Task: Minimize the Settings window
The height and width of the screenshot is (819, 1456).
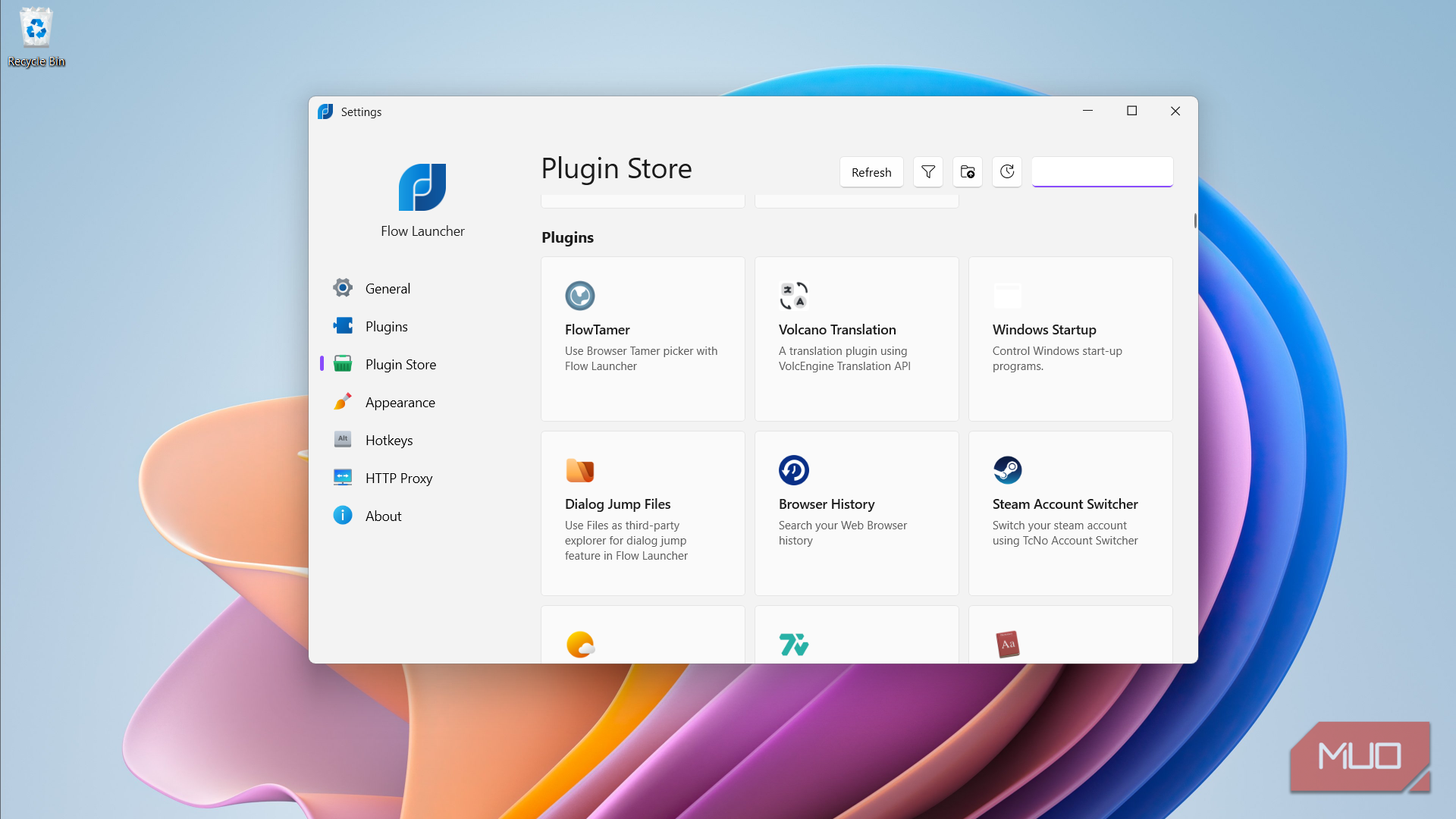Action: [1087, 111]
